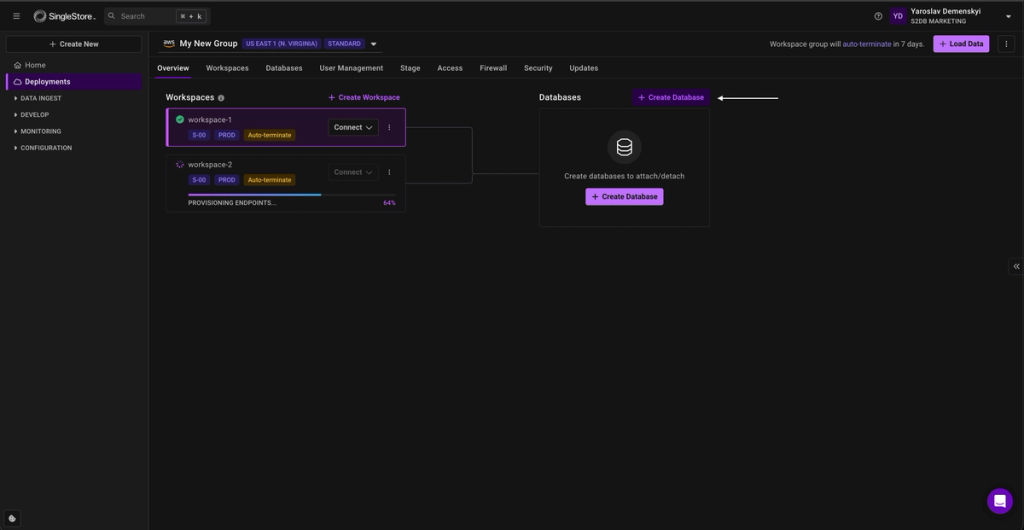Image resolution: width=1024 pixels, height=530 pixels.
Task: Open the workspace group three-dot menu
Action: tap(1006, 44)
